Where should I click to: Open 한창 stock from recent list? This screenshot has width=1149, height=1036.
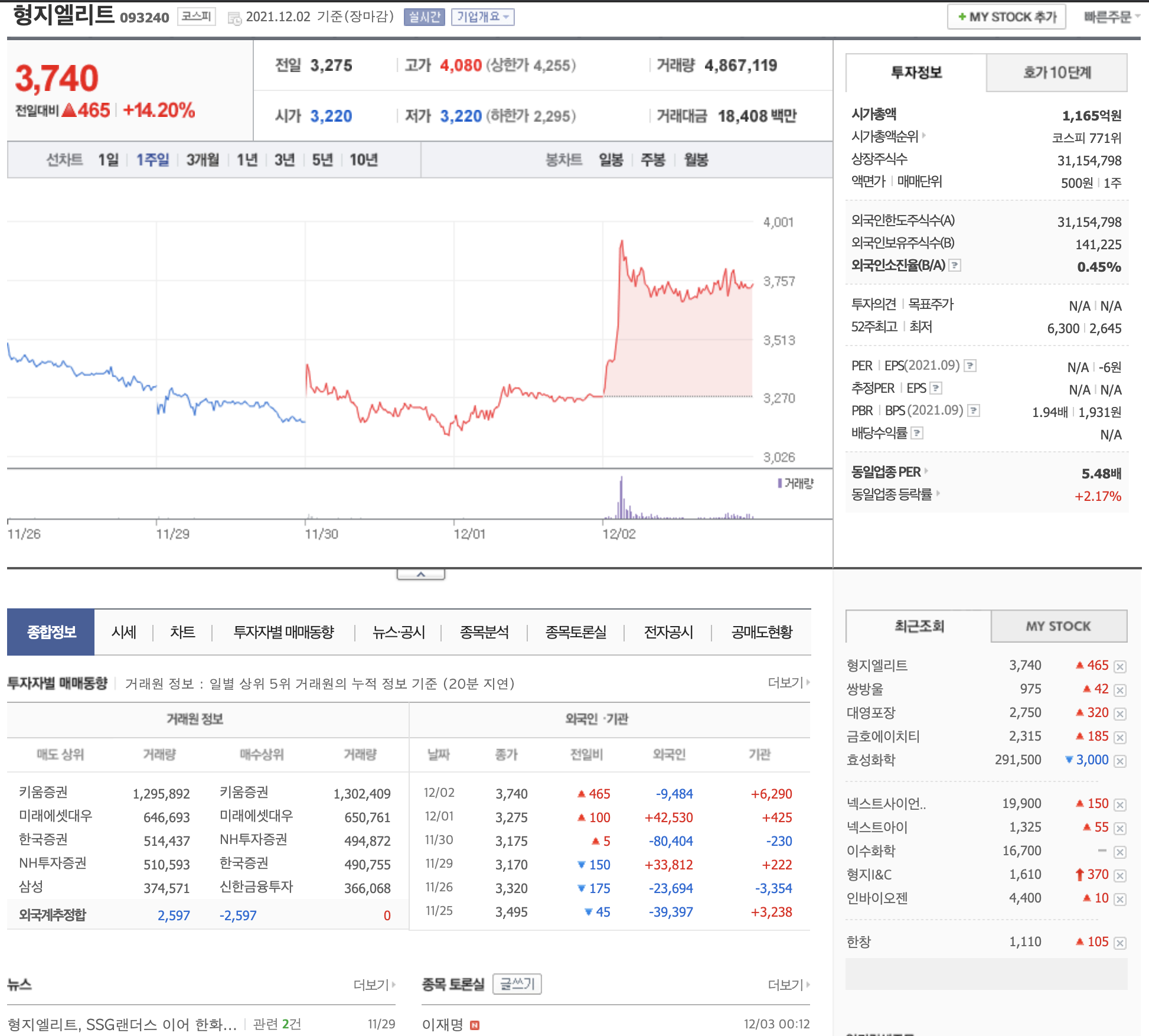[859, 941]
